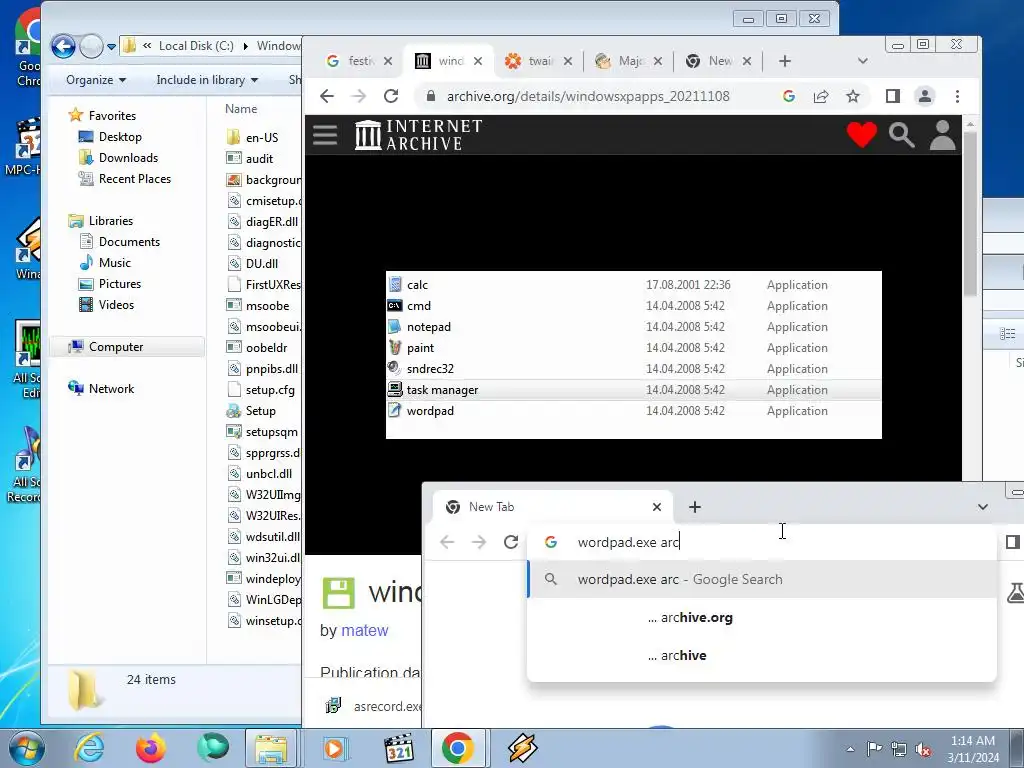Reload the archive.org page

coord(391,97)
